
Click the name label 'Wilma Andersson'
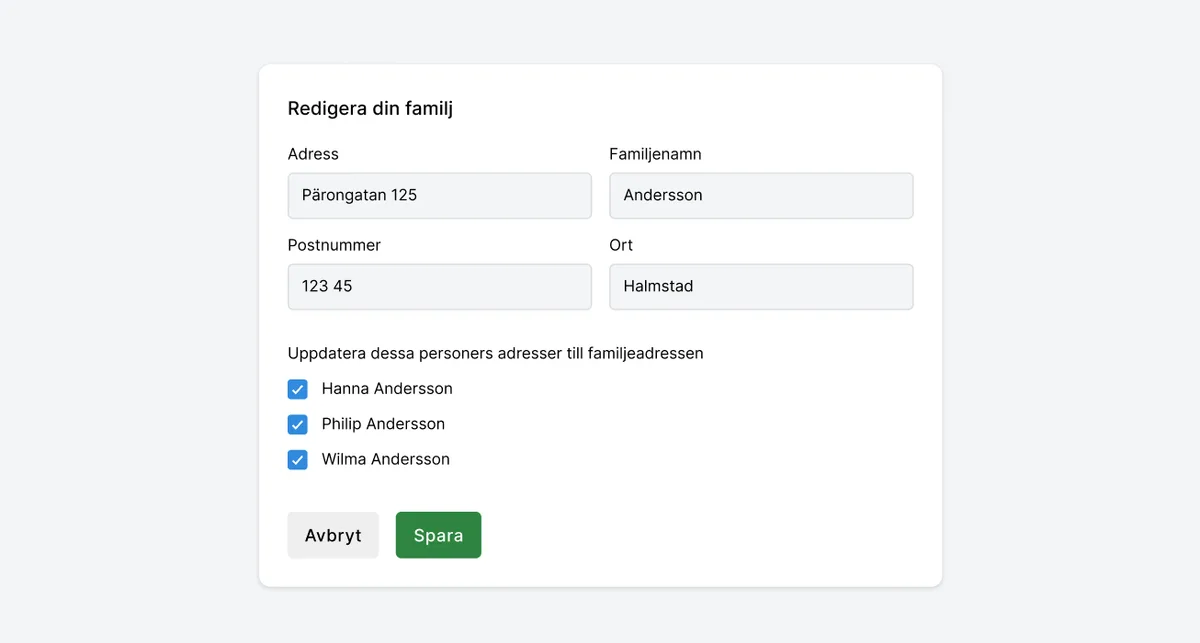click(x=386, y=459)
